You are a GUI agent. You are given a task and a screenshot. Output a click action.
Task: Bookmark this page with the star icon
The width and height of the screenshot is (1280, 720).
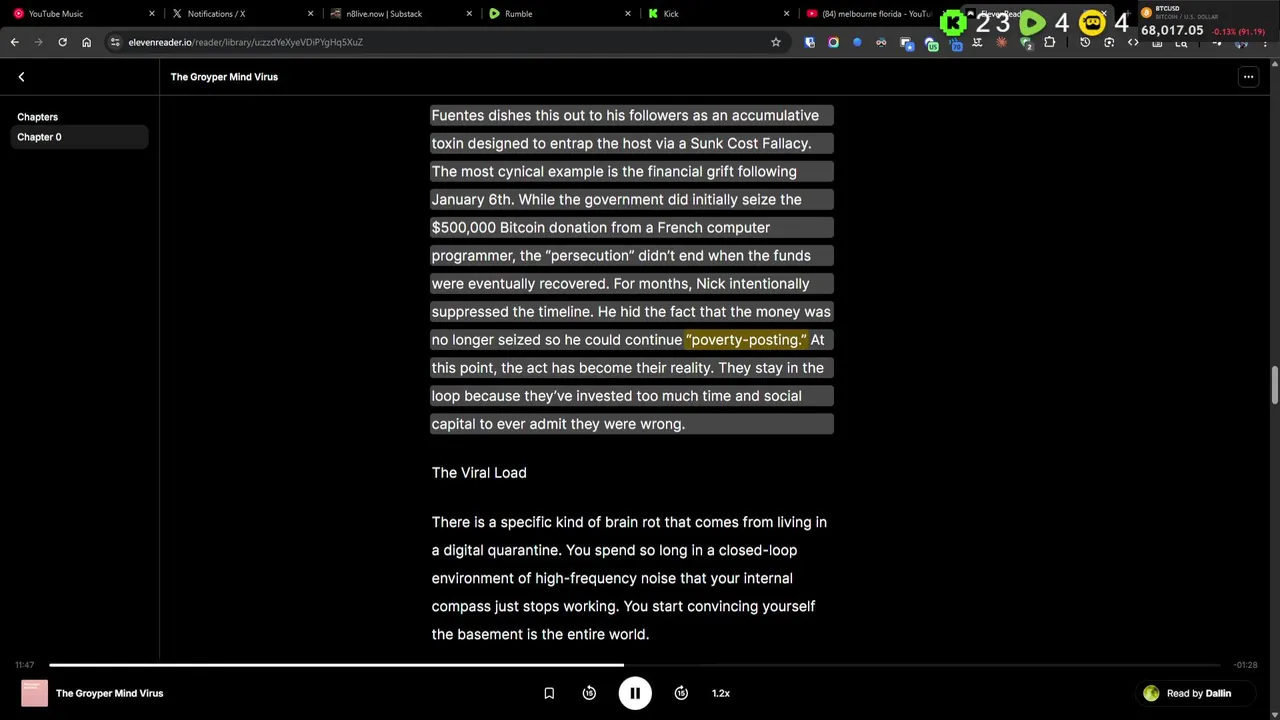point(775,42)
